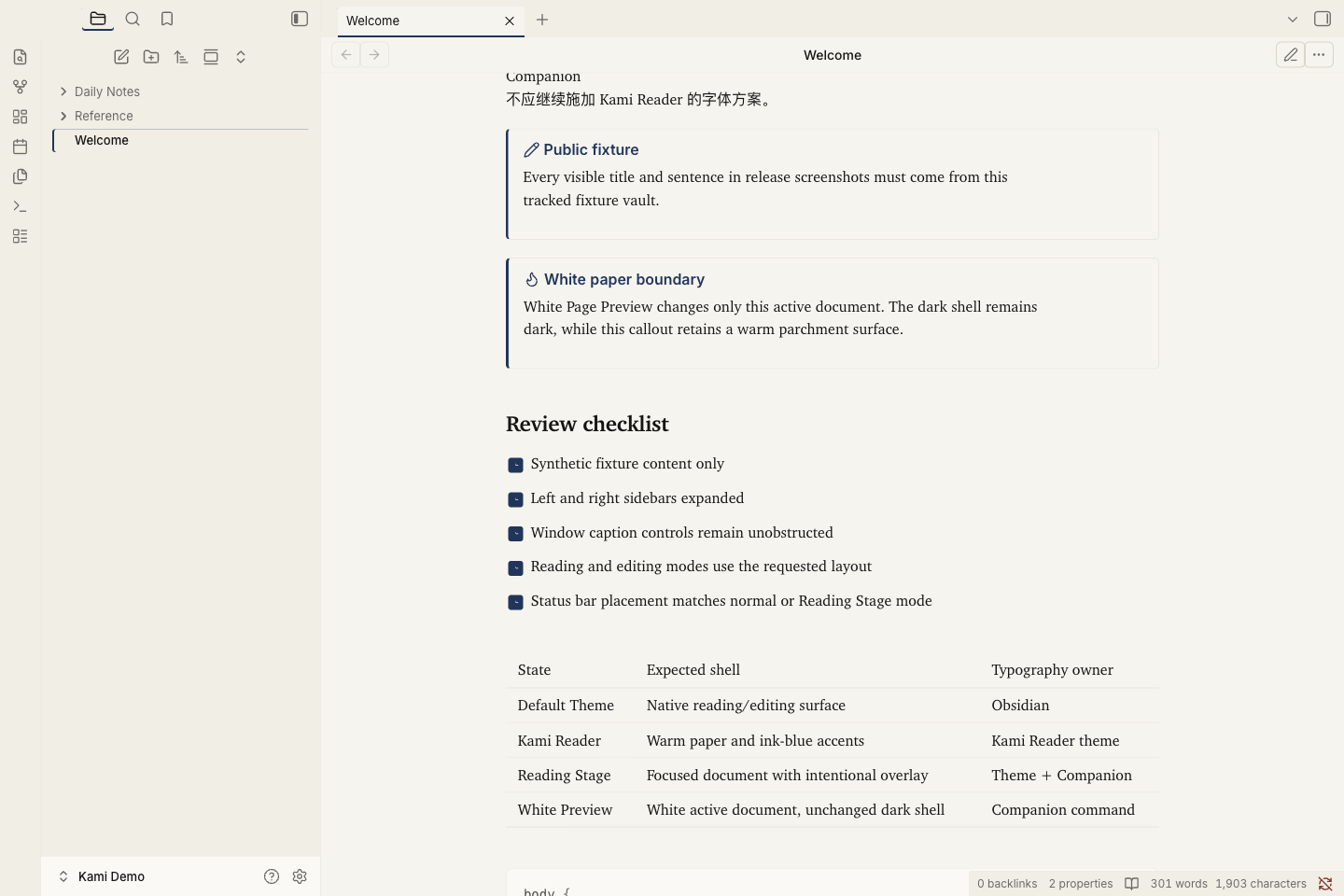Toggle reading view book icon in status bar
The height and width of the screenshot is (896, 1344).
pos(1132,884)
